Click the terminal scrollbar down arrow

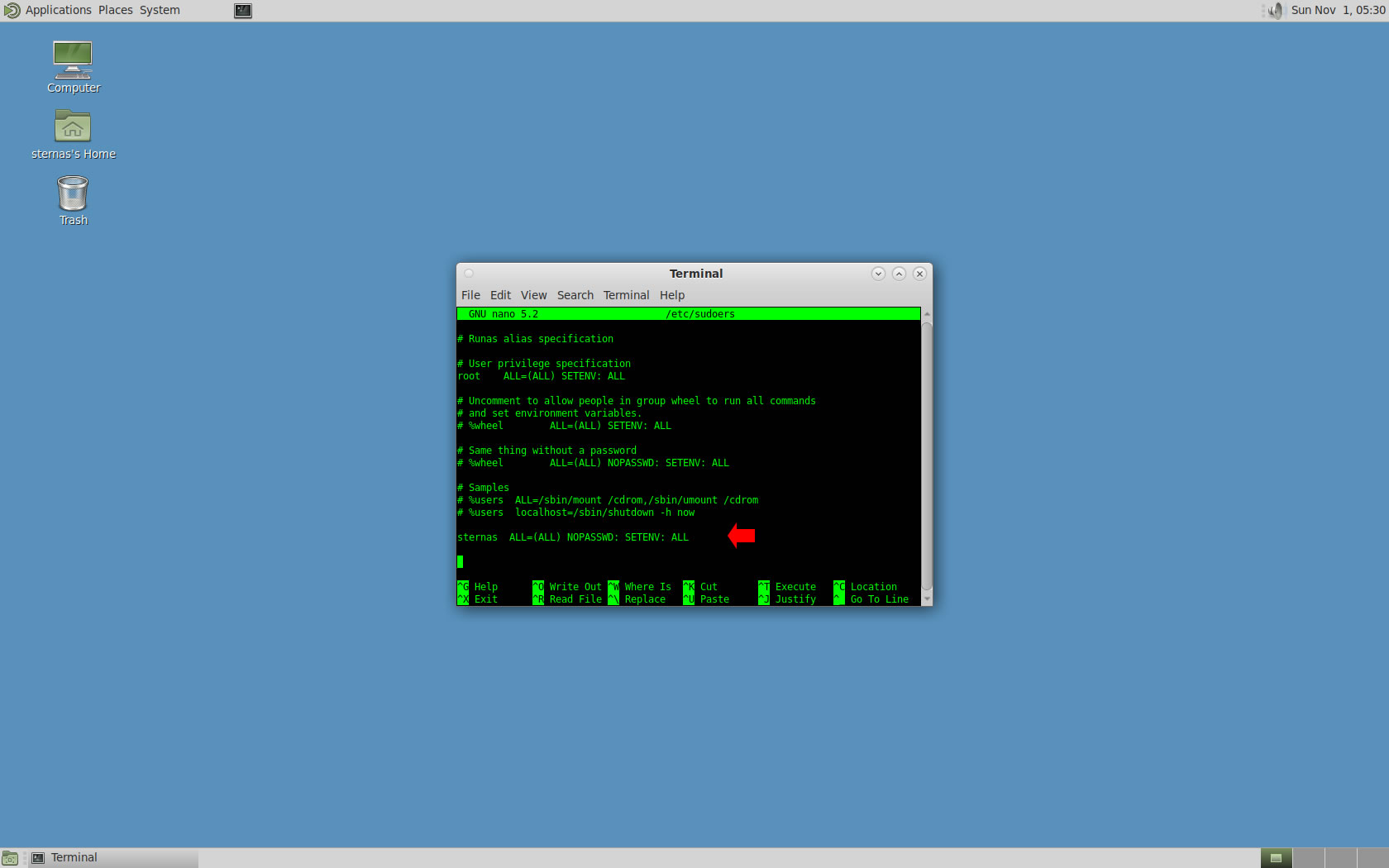pos(927,599)
